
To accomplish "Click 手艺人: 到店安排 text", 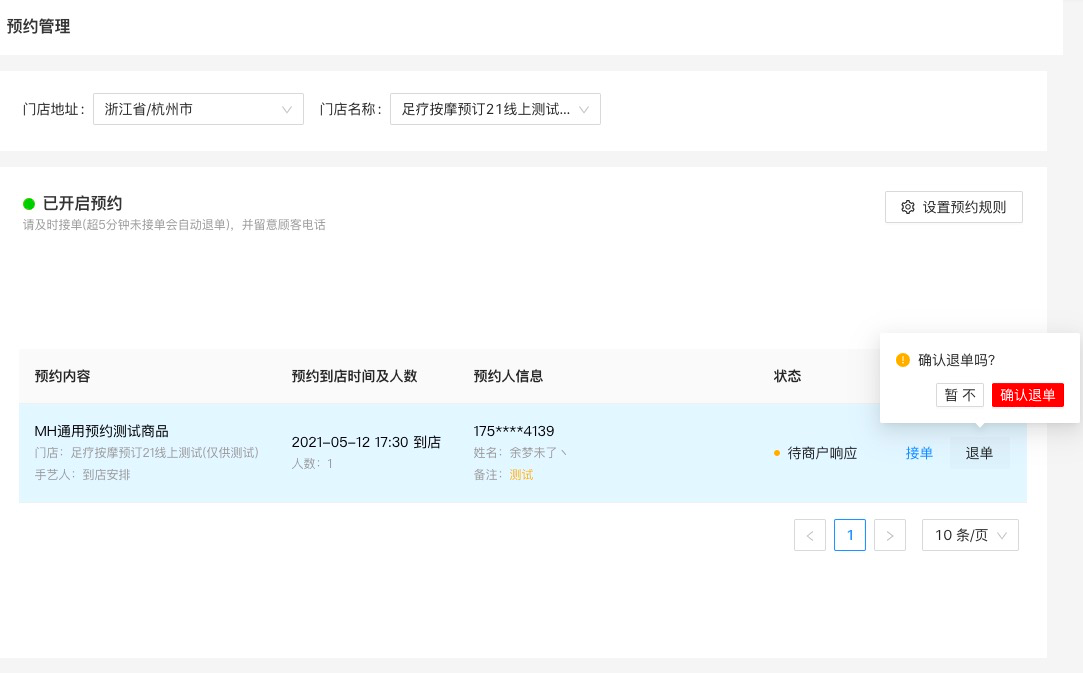I will tap(82, 475).
